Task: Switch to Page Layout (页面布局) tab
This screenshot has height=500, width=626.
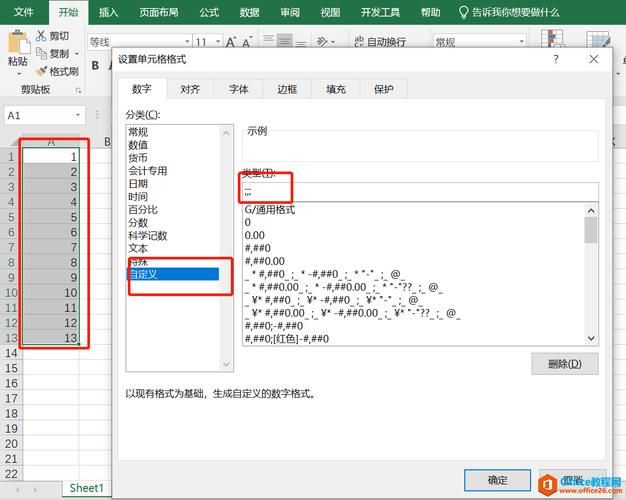Action: tap(158, 12)
